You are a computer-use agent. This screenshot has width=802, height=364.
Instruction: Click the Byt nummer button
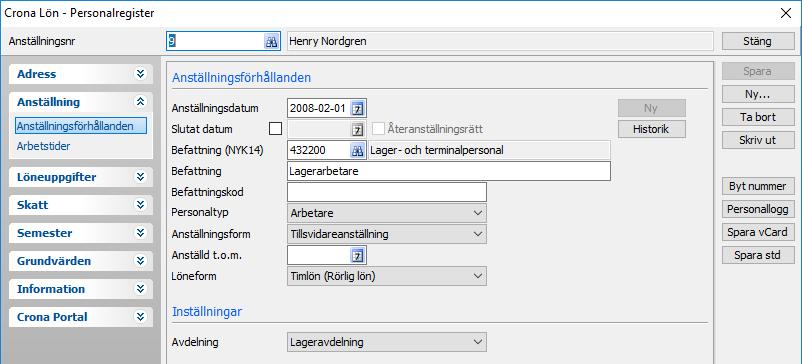coord(758,186)
